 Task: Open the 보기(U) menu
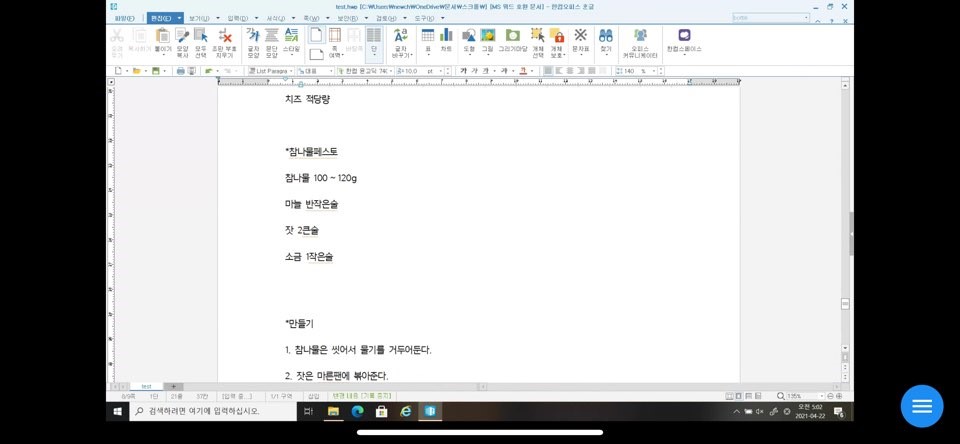pyautogui.click(x=199, y=18)
